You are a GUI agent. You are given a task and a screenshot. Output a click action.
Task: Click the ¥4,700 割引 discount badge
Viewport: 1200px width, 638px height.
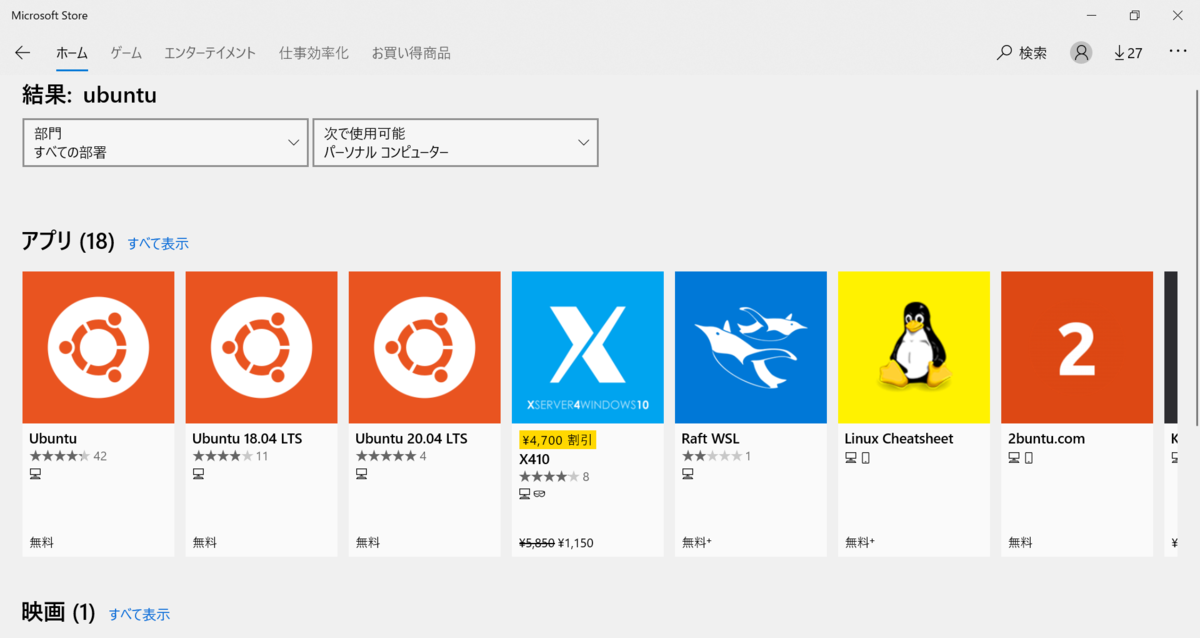pyautogui.click(x=557, y=439)
